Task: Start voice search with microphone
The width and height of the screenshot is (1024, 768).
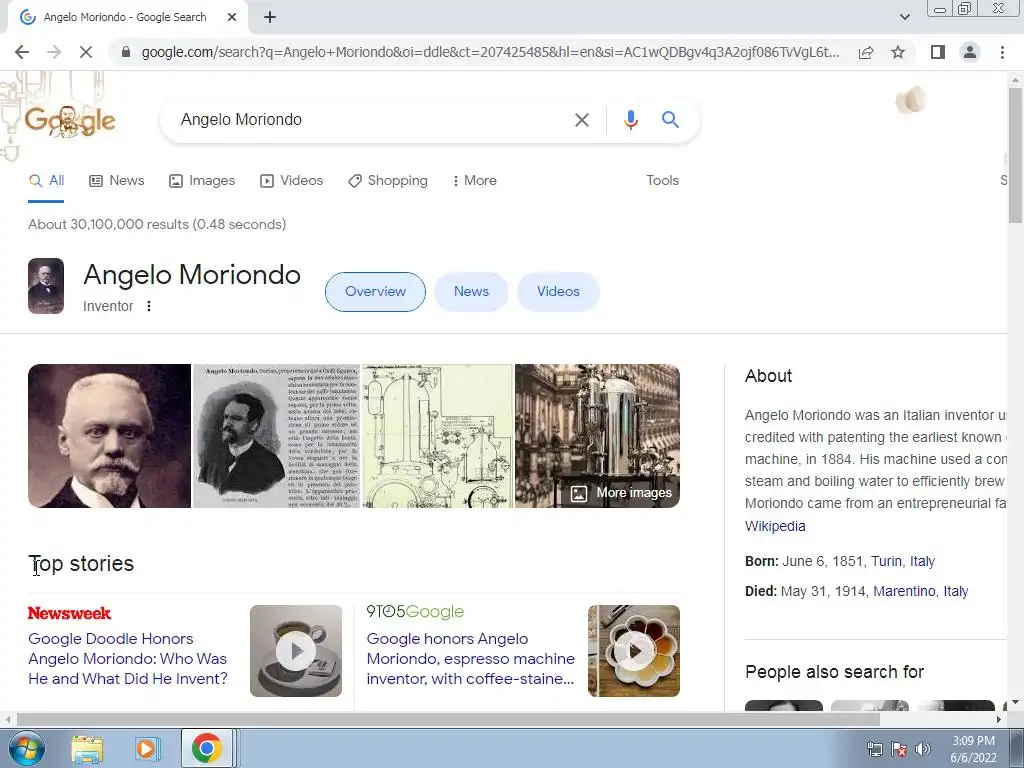Action: [x=630, y=120]
